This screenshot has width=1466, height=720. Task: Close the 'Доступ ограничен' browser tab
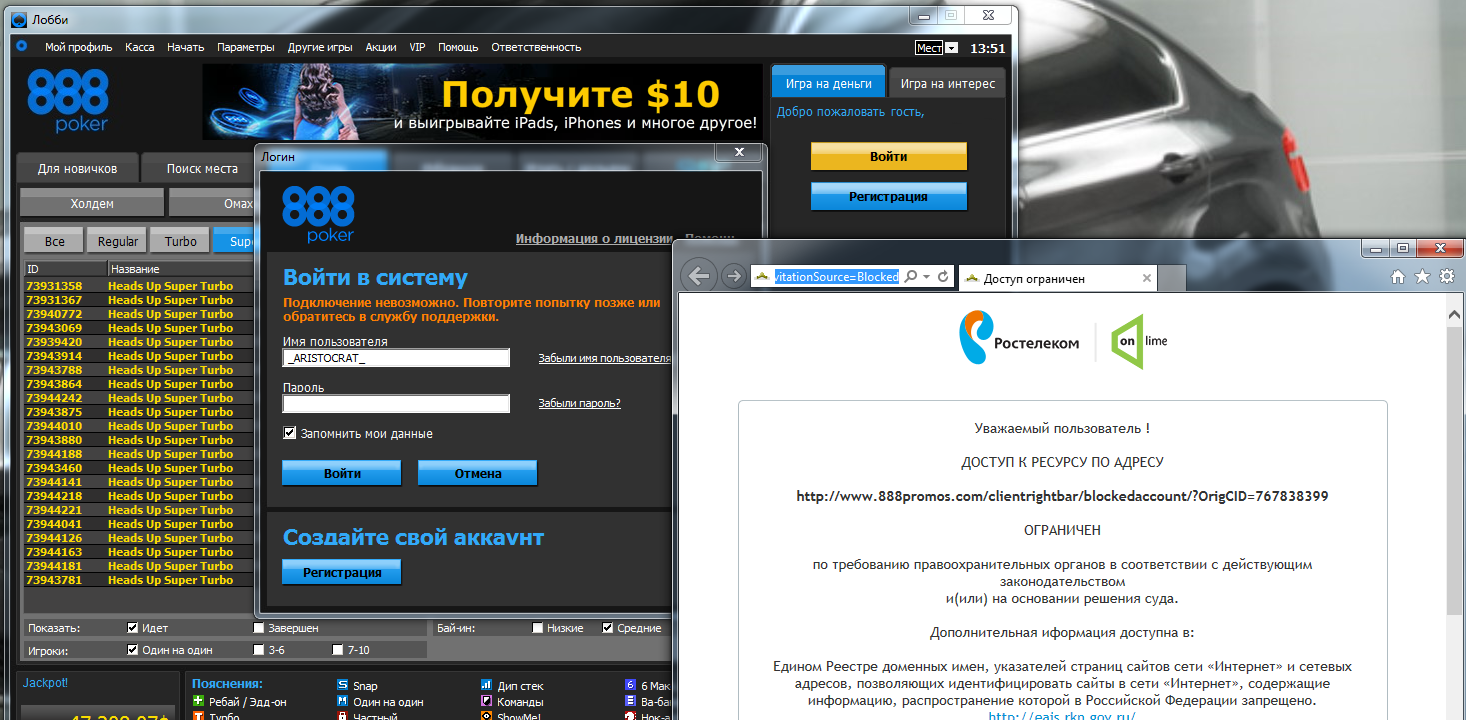click(x=1146, y=279)
